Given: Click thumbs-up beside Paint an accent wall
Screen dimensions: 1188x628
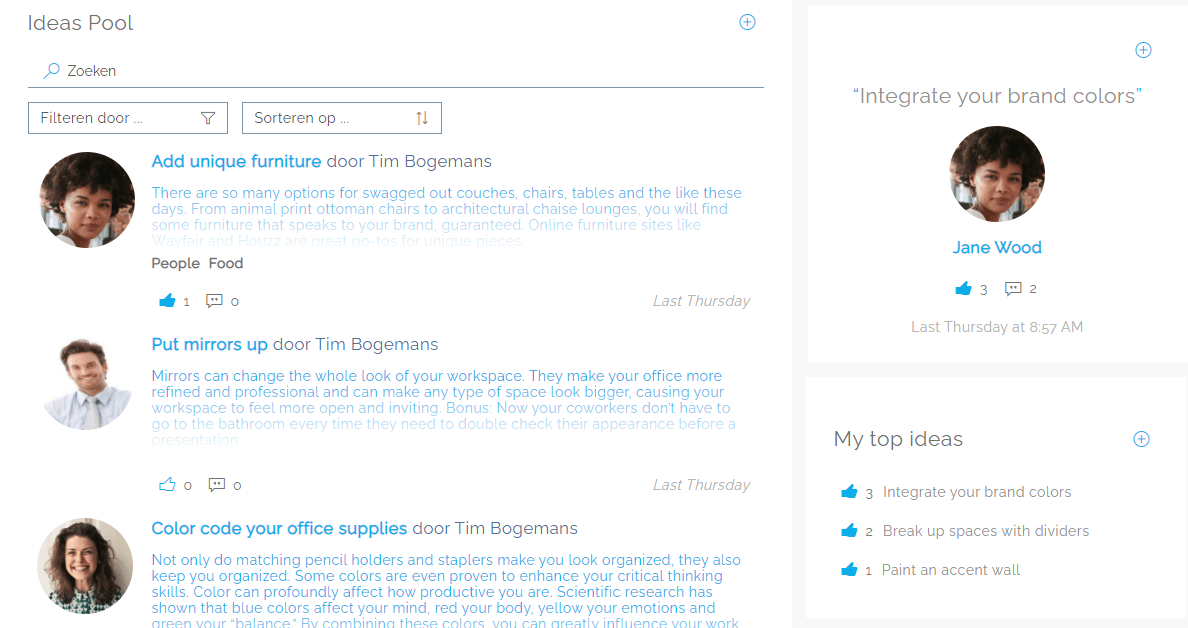Looking at the screenshot, I should (849, 570).
